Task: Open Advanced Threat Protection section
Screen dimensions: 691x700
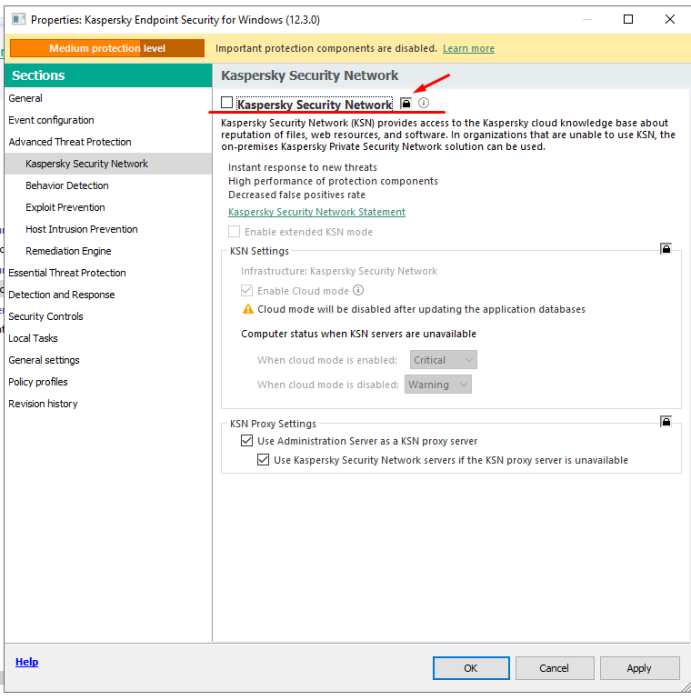Action: [108, 142]
